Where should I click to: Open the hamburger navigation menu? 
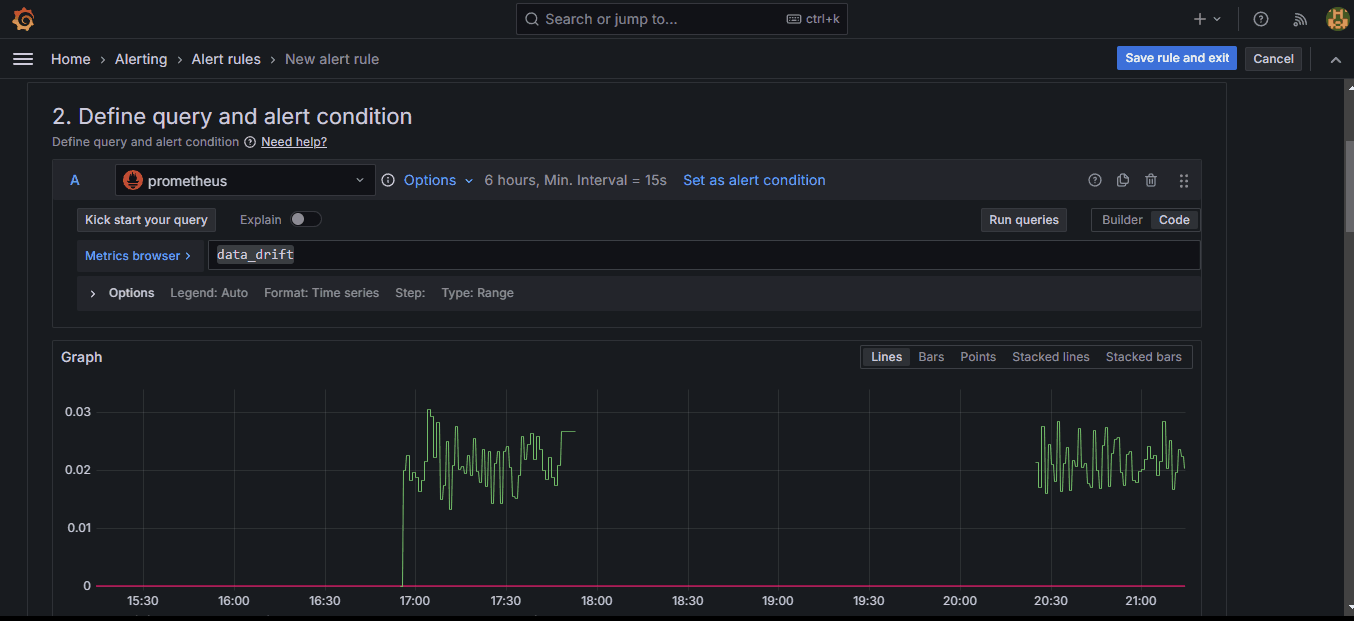pyautogui.click(x=23, y=59)
